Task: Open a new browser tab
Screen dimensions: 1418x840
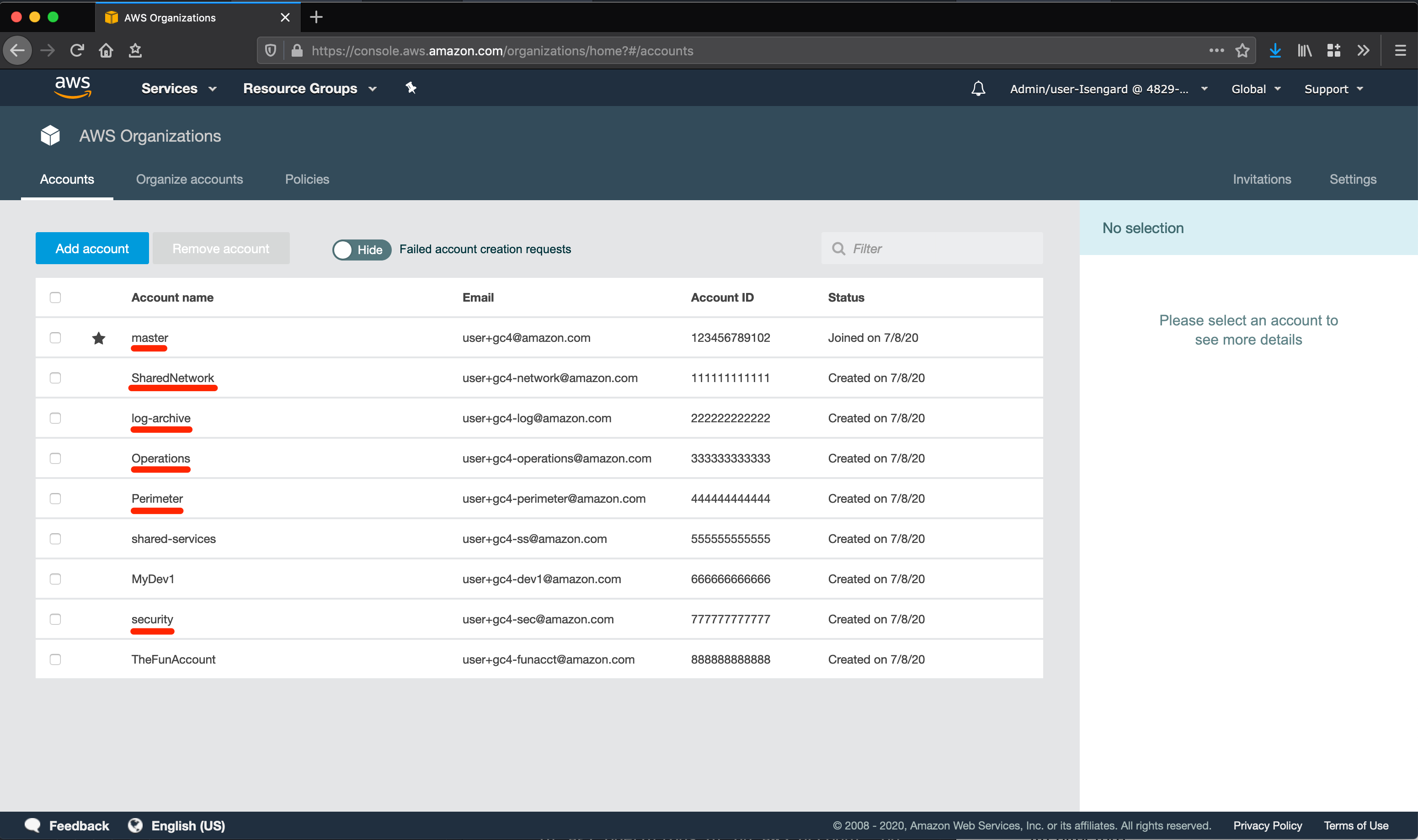Action: (316, 17)
